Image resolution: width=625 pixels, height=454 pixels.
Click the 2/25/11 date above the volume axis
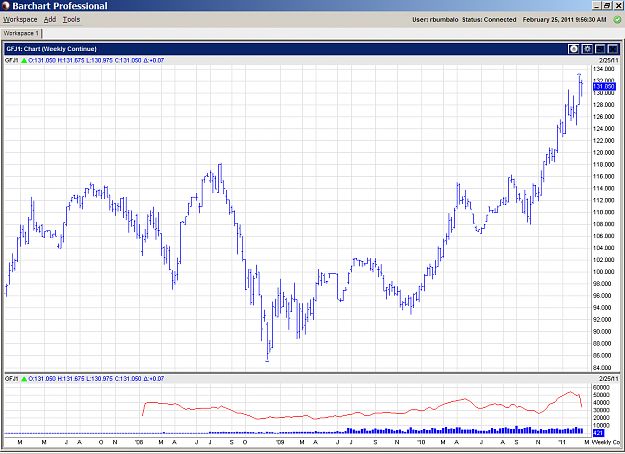(609, 379)
